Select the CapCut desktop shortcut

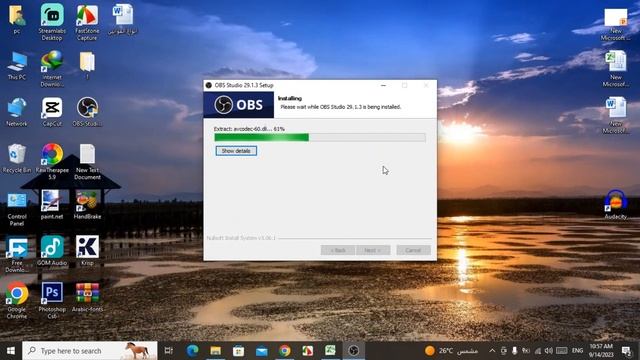pos(52,112)
